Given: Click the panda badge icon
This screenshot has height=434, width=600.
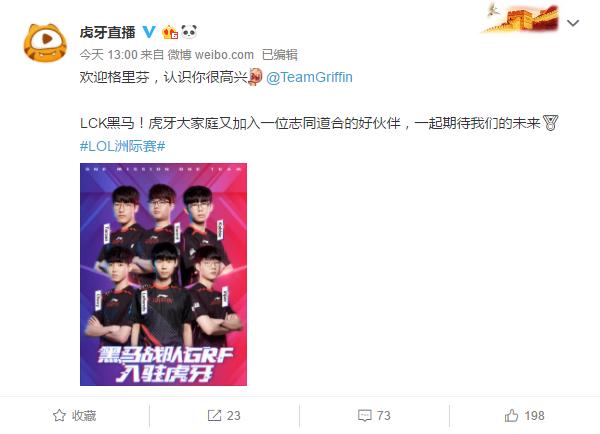Looking at the screenshot, I should pyautogui.click(x=189, y=32).
